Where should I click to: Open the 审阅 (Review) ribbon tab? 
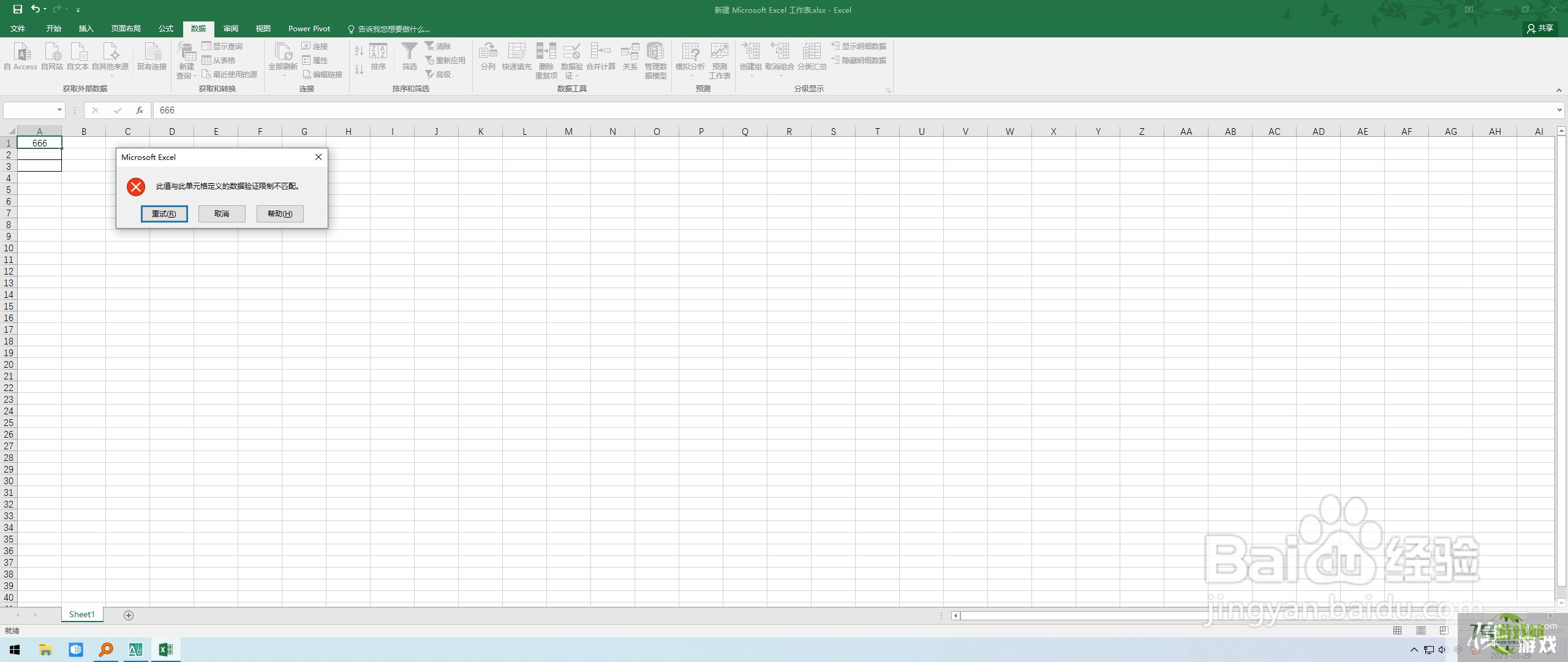(232, 28)
